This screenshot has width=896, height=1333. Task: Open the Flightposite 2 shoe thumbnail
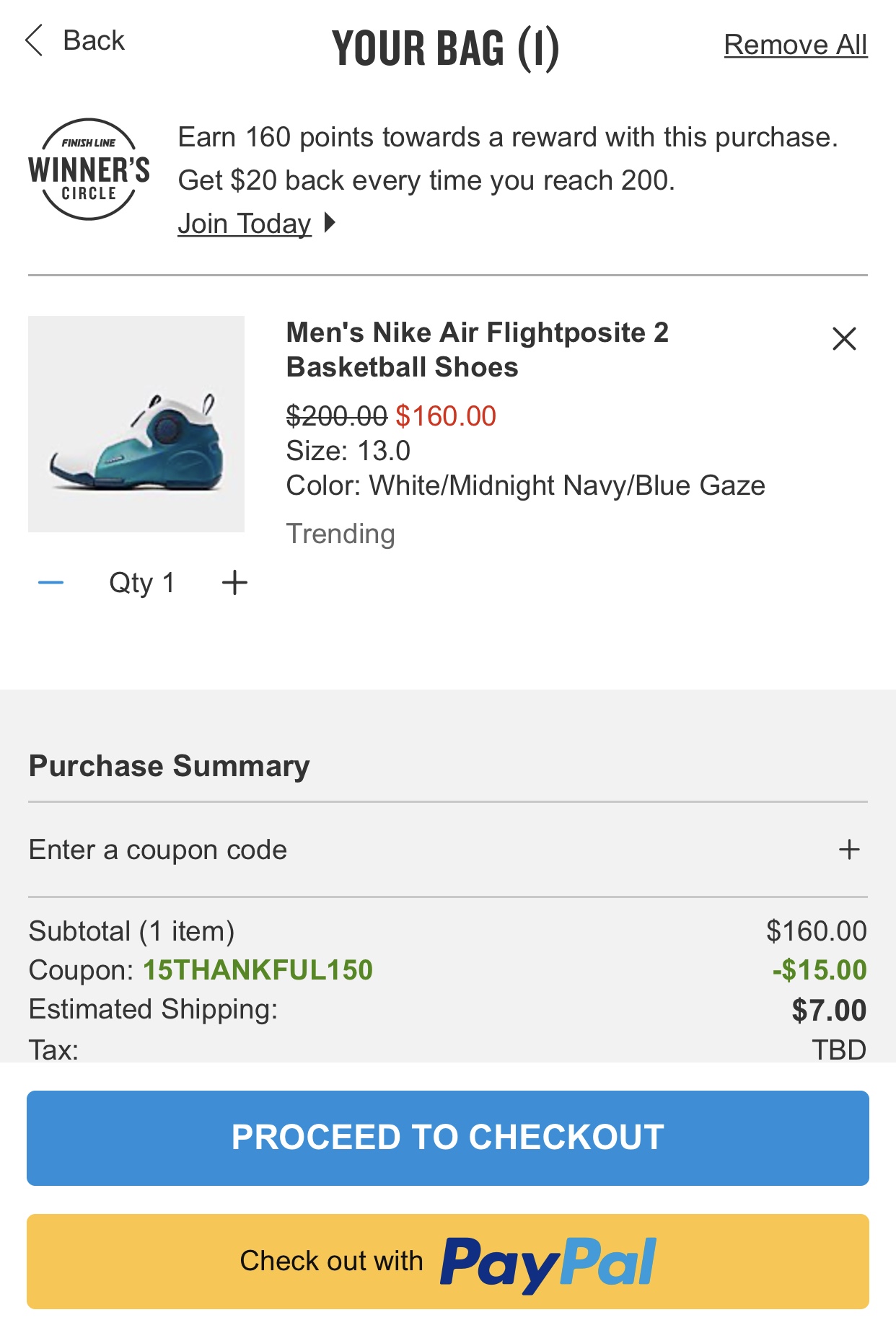[x=136, y=424]
